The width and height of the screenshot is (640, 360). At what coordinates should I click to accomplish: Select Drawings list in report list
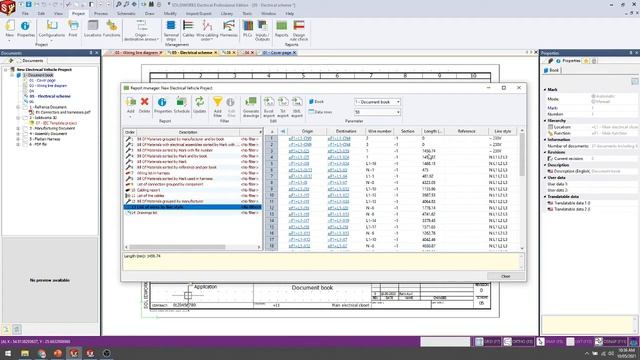[x=147, y=213]
